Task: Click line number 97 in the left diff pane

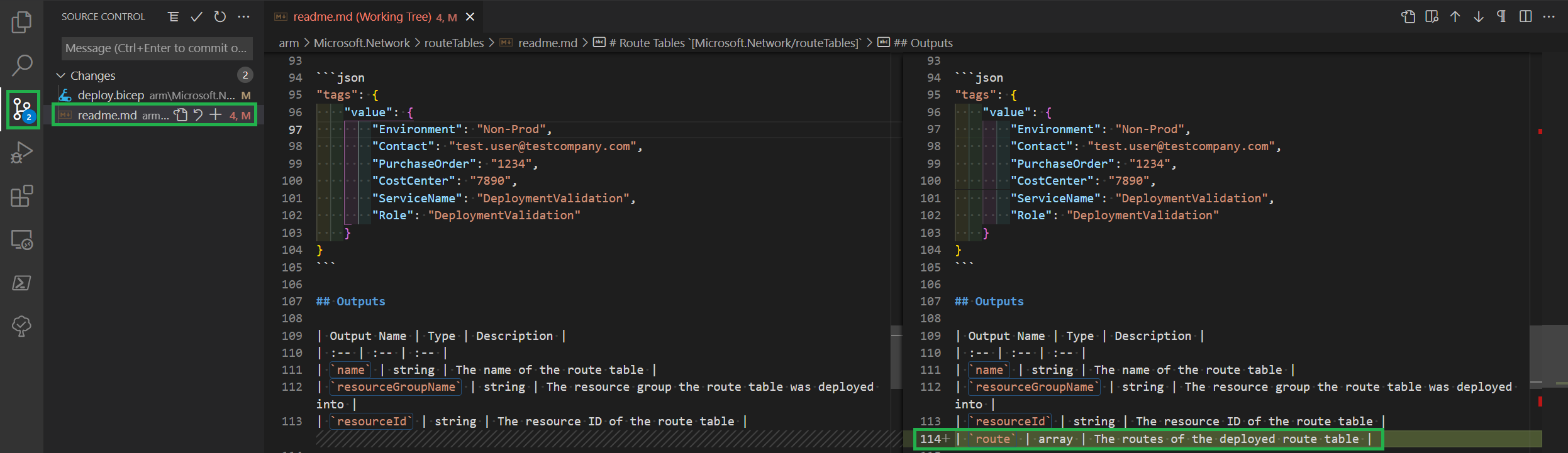Action: [x=295, y=129]
